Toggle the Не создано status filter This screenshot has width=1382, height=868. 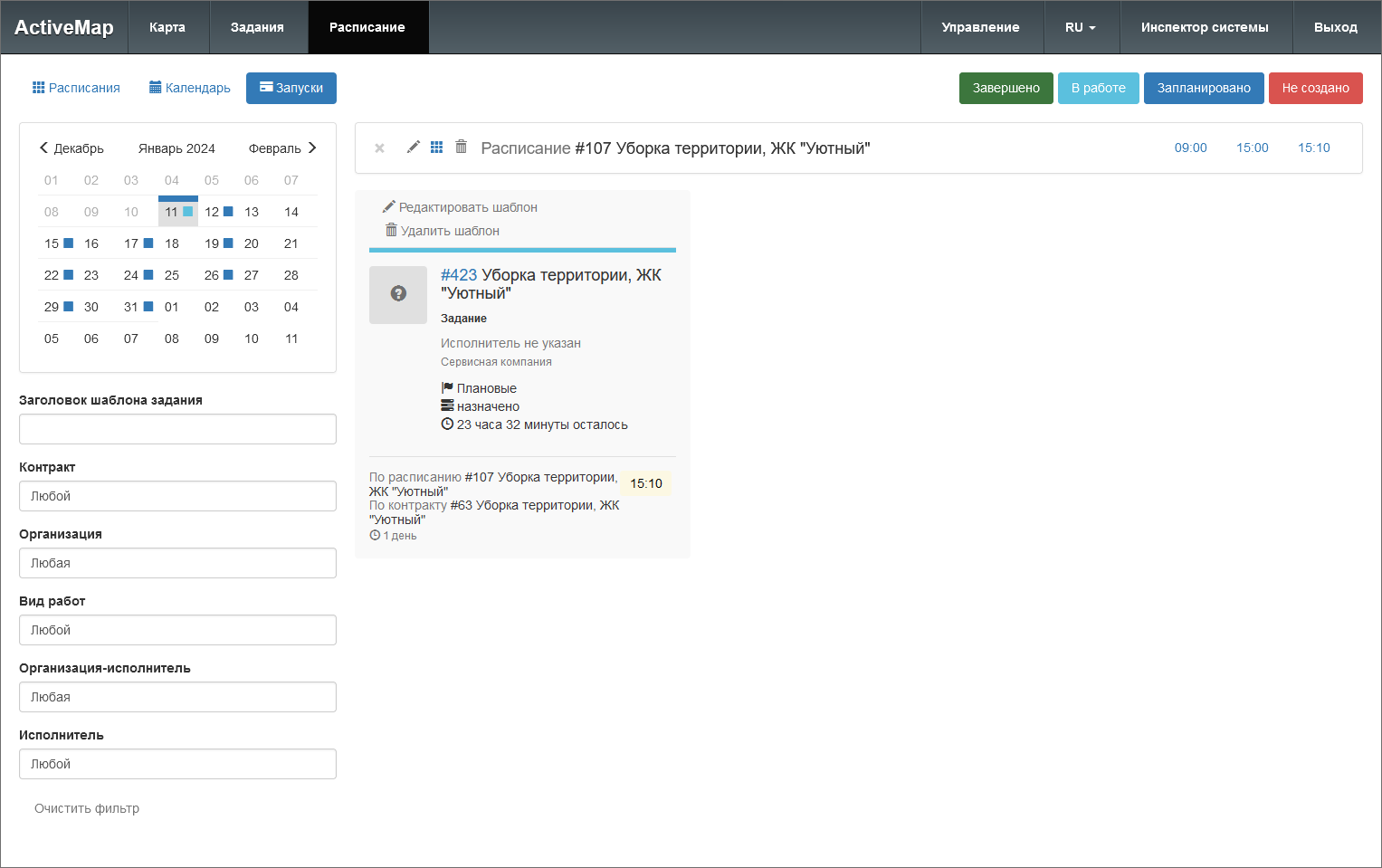tap(1315, 88)
